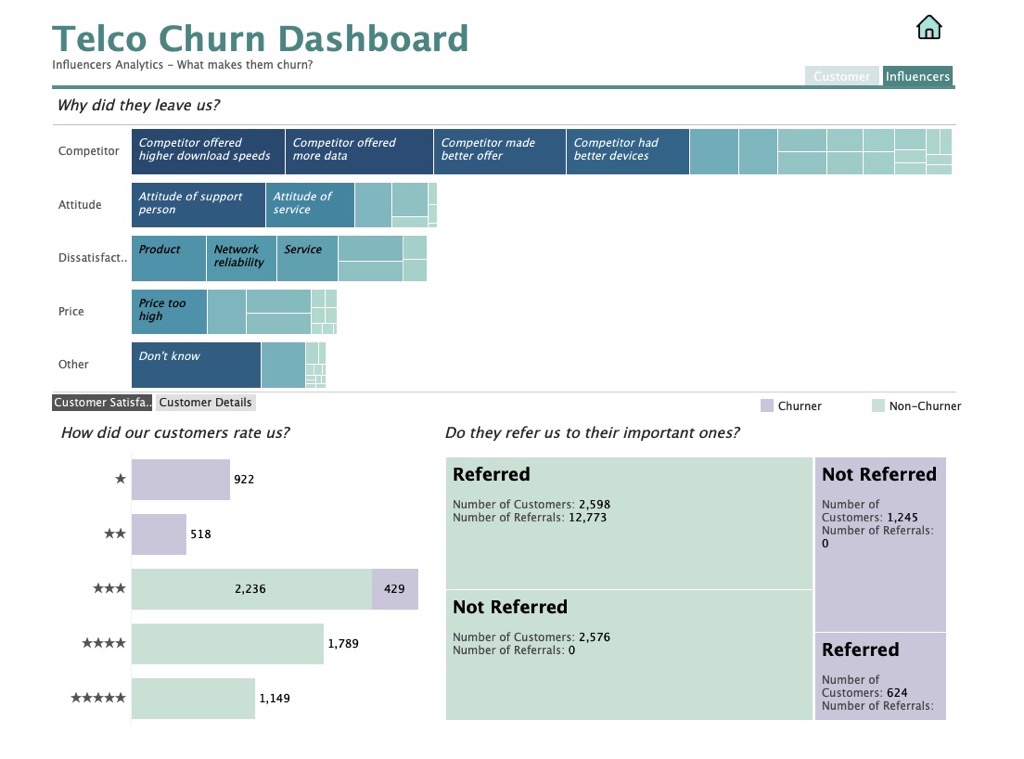This screenshot has height=759, width=1024.
Task: Select the three-star rating icon
Action: (x=109, y=589)
